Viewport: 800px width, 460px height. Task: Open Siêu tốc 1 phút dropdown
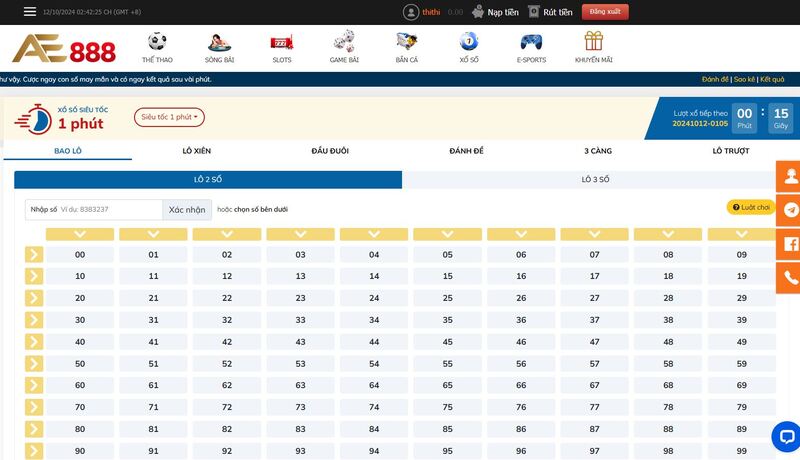(169, 117)
